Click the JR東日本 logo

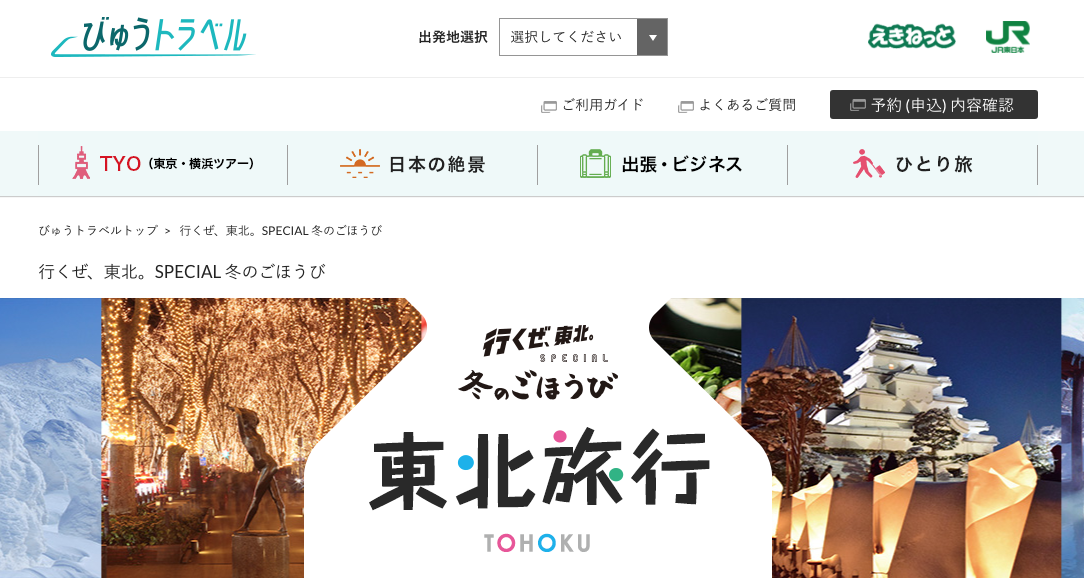click(1007, 37)
